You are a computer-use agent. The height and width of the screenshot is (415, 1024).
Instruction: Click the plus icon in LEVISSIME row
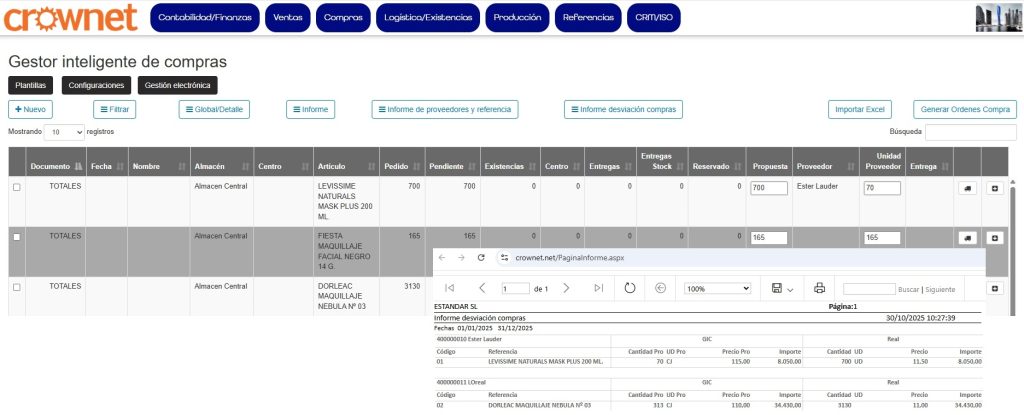pyautogui.click(x=995, y=188)
